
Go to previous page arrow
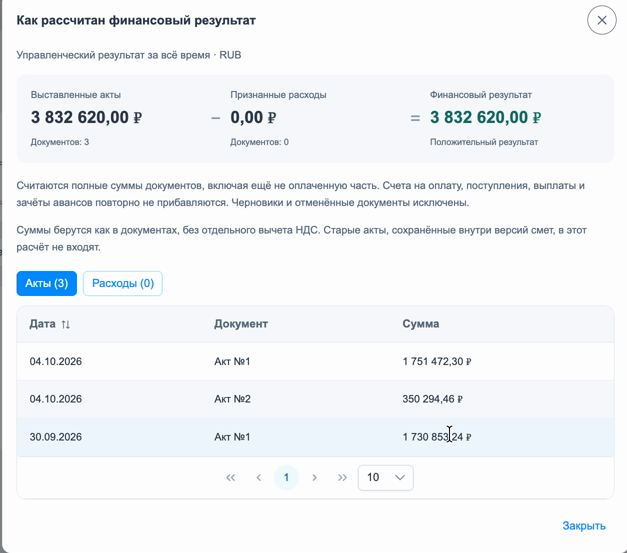point(258,477)
